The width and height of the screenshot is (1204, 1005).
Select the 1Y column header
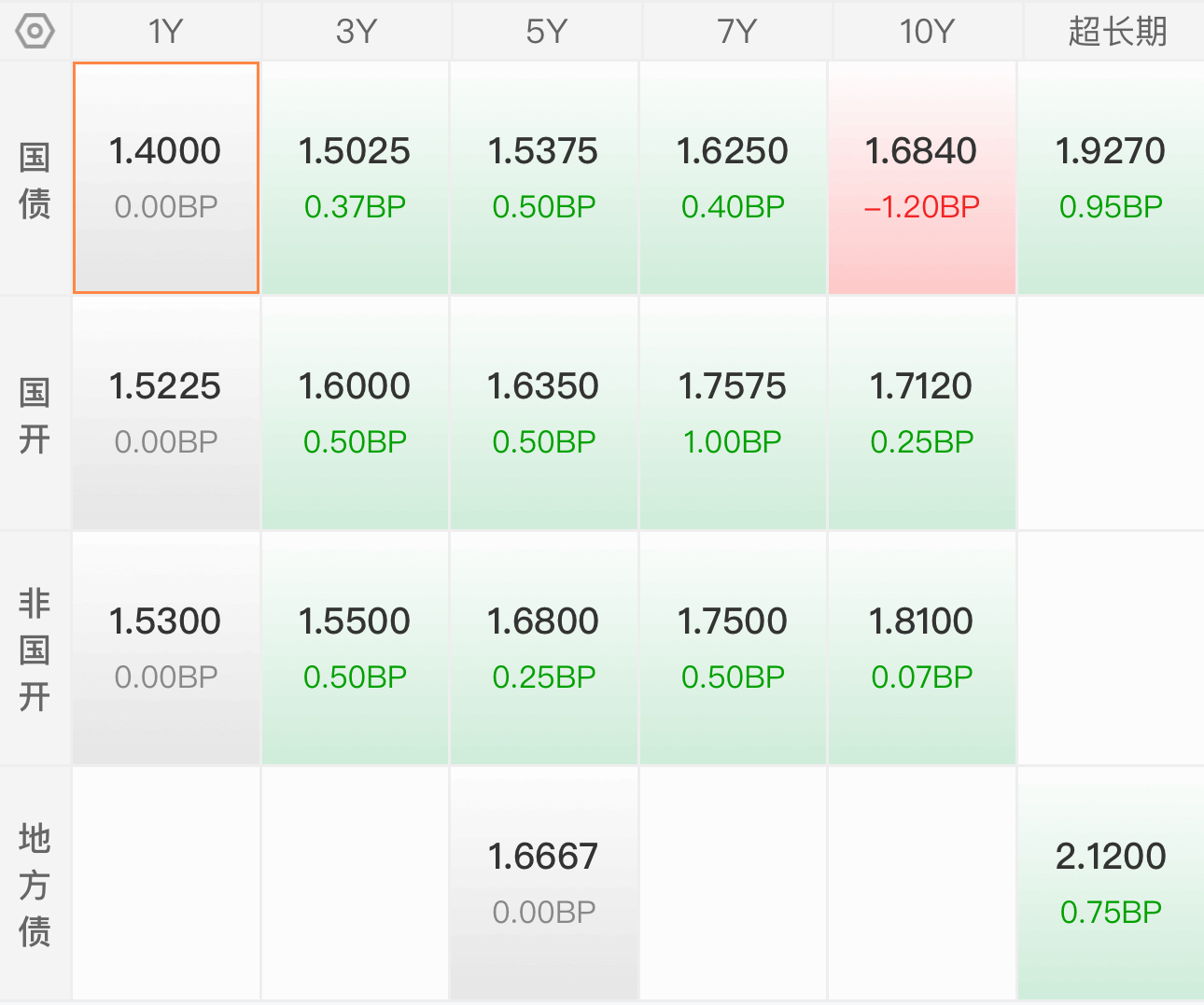(166, 32)
